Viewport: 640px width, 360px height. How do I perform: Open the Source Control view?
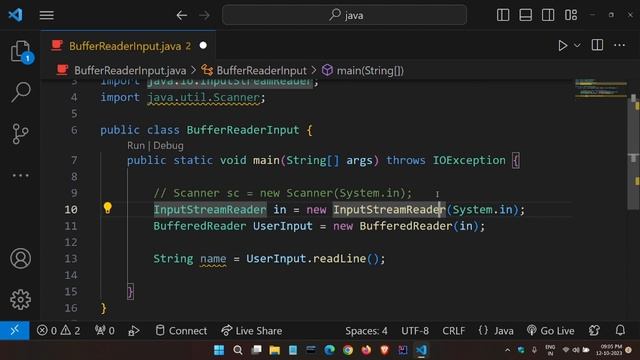[x=20, y=134]
